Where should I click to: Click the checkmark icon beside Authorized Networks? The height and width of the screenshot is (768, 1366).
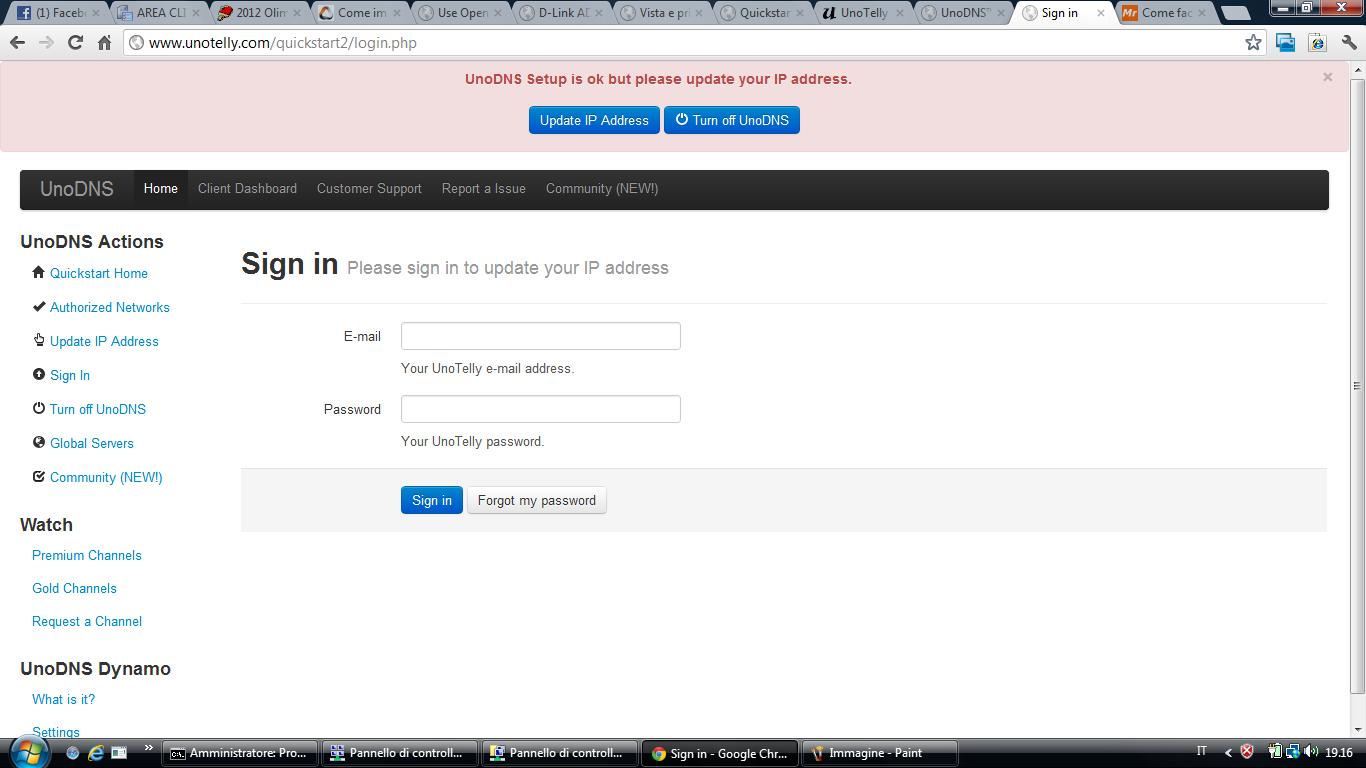38,307
